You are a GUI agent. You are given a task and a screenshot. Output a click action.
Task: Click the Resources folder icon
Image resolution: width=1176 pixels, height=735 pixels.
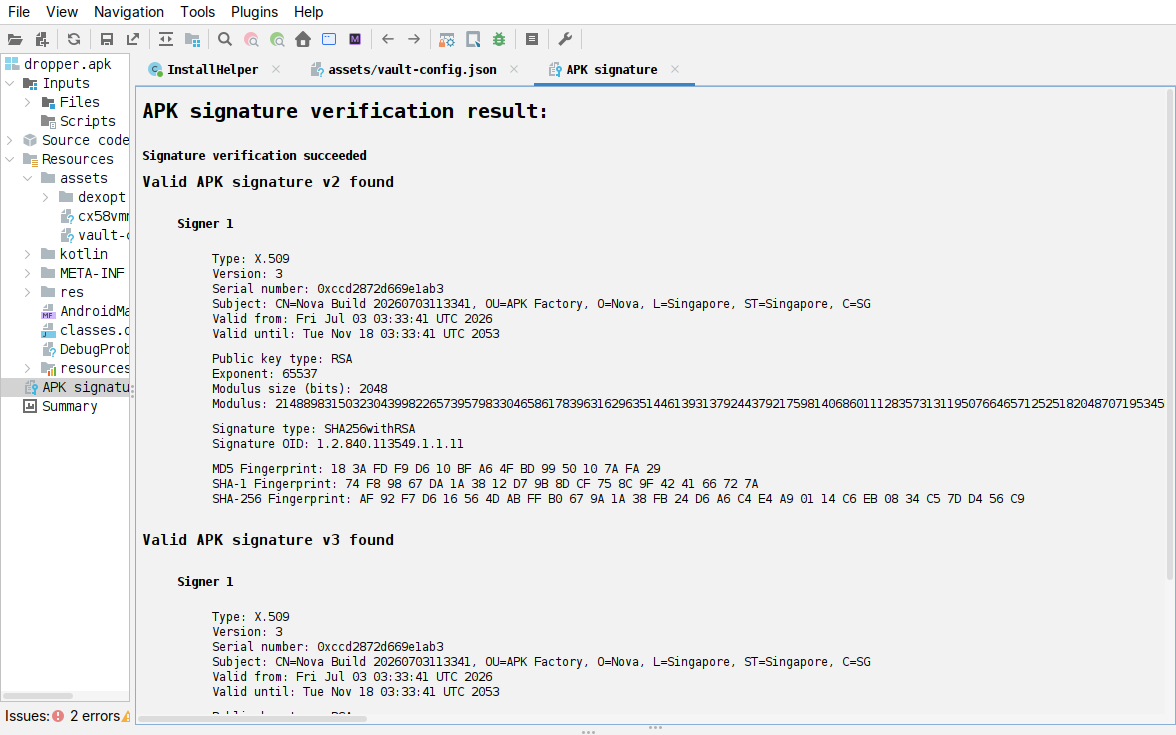30,159
